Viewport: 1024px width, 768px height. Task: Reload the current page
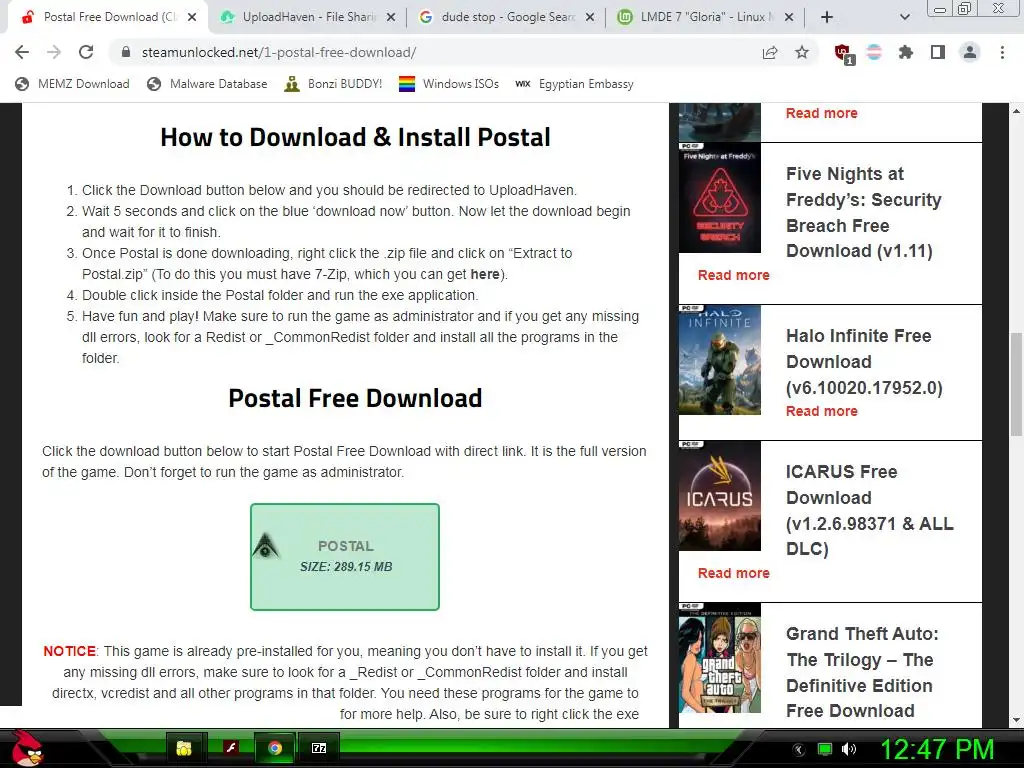click(x=86, y=52)
